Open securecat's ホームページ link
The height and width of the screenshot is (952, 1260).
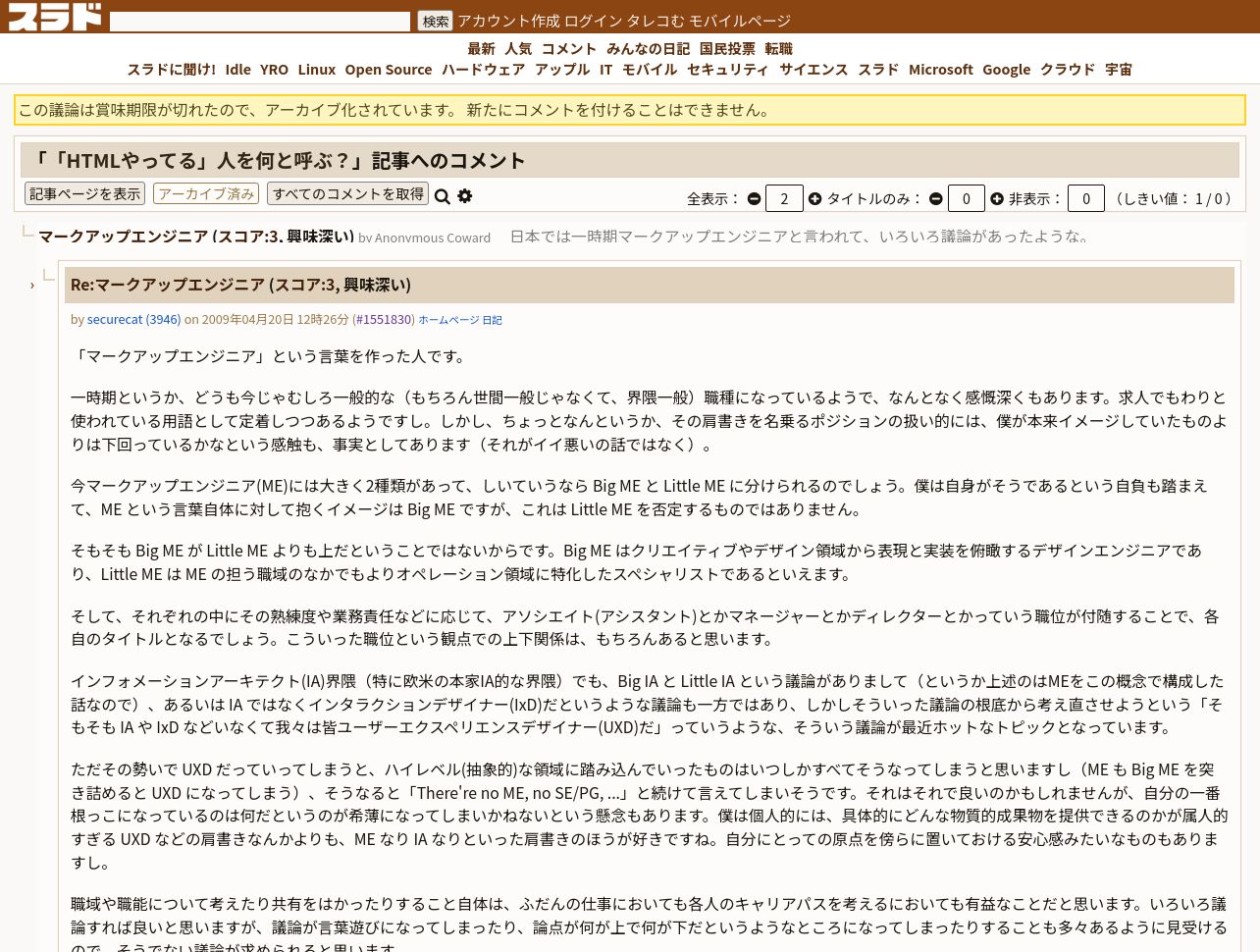[x=448, y=320]
